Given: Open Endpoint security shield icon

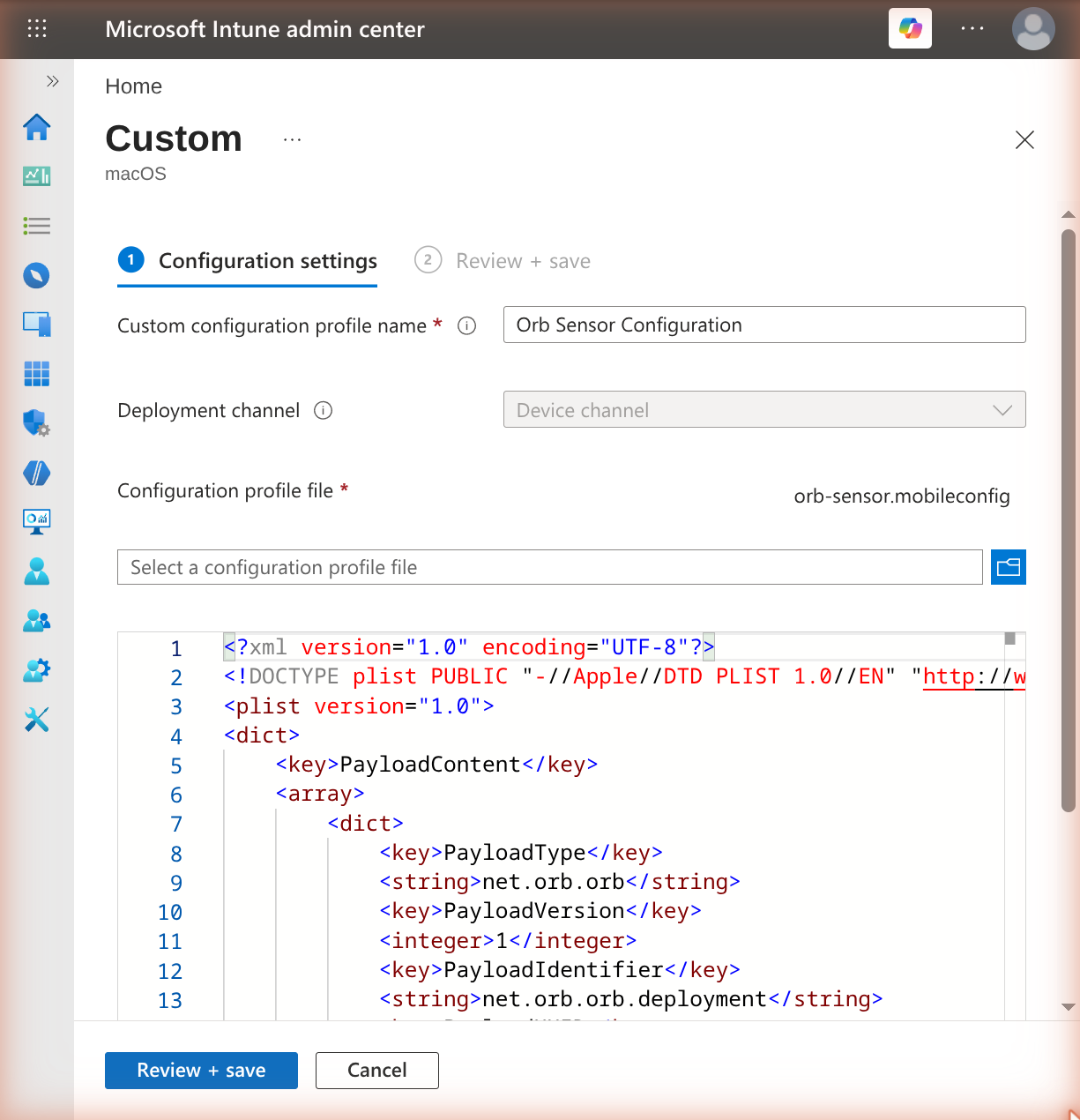Looking at the screenshot, I should coord(37,423).
